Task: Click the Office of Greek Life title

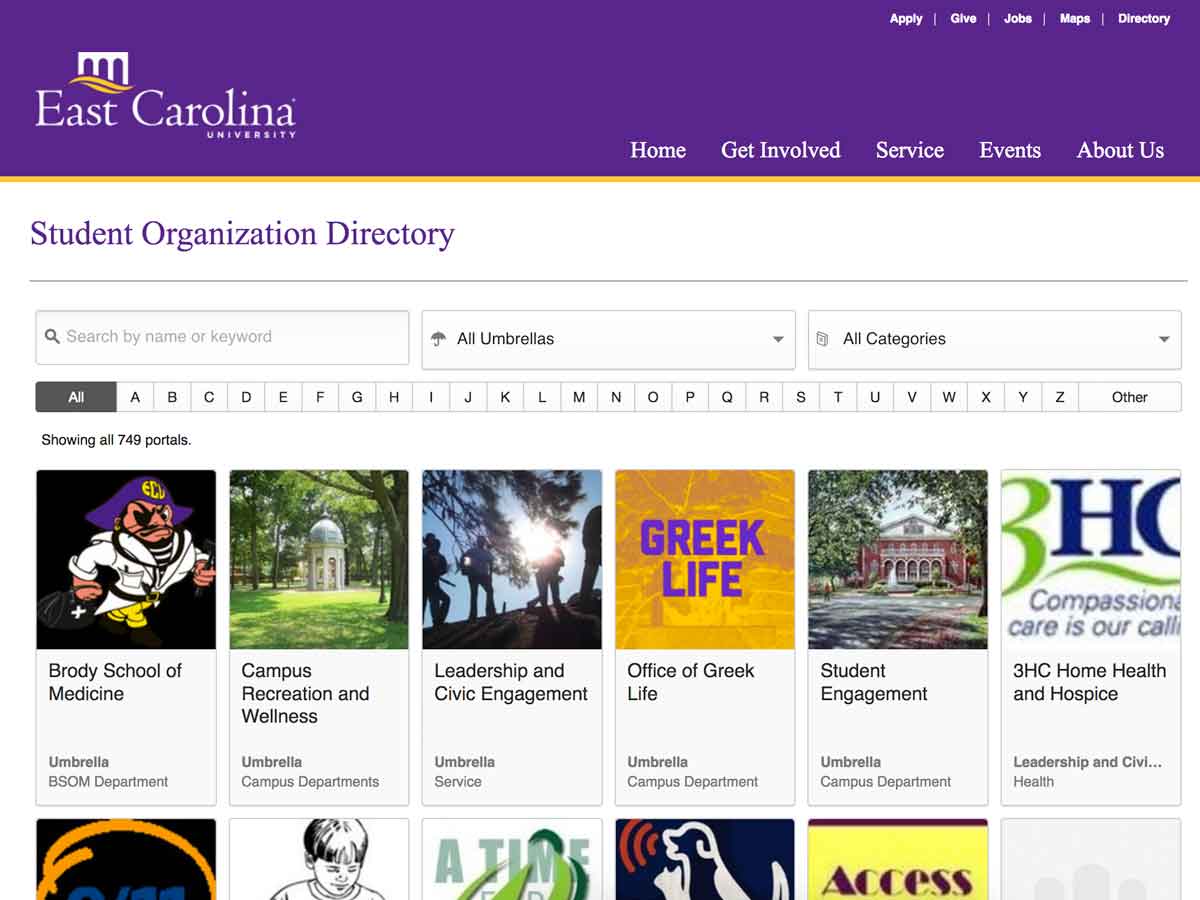Action: pyautogui.click(x=691, y=682)
